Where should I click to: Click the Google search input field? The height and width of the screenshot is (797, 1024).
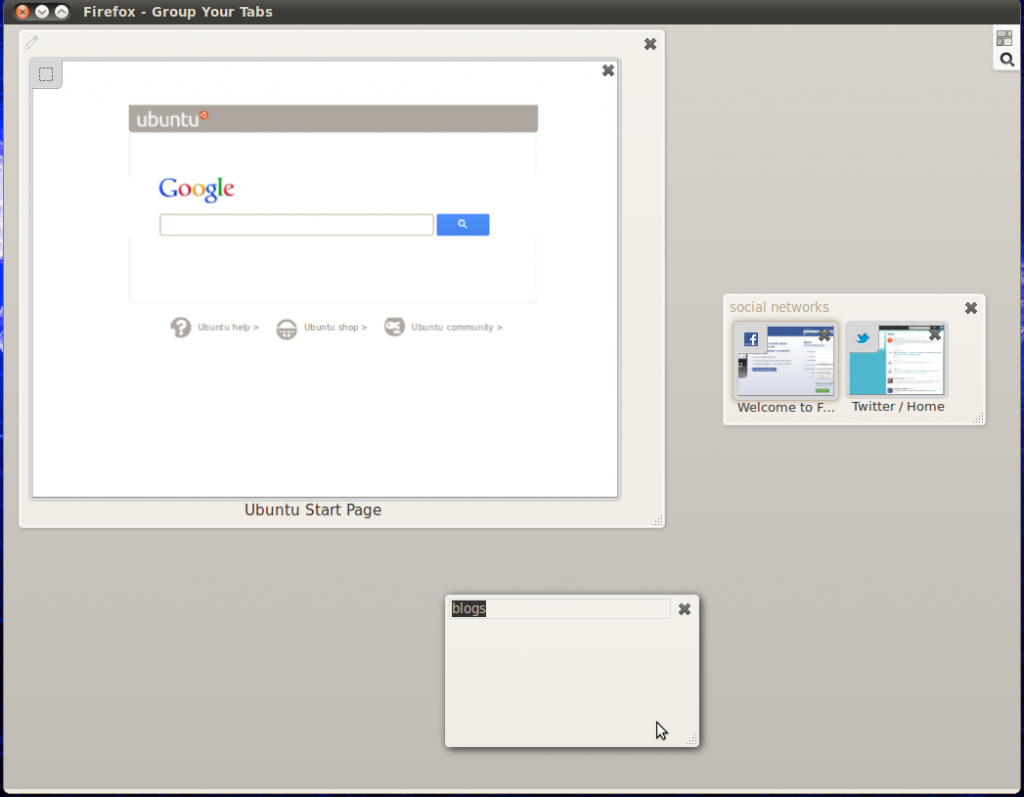coord(296,225)
